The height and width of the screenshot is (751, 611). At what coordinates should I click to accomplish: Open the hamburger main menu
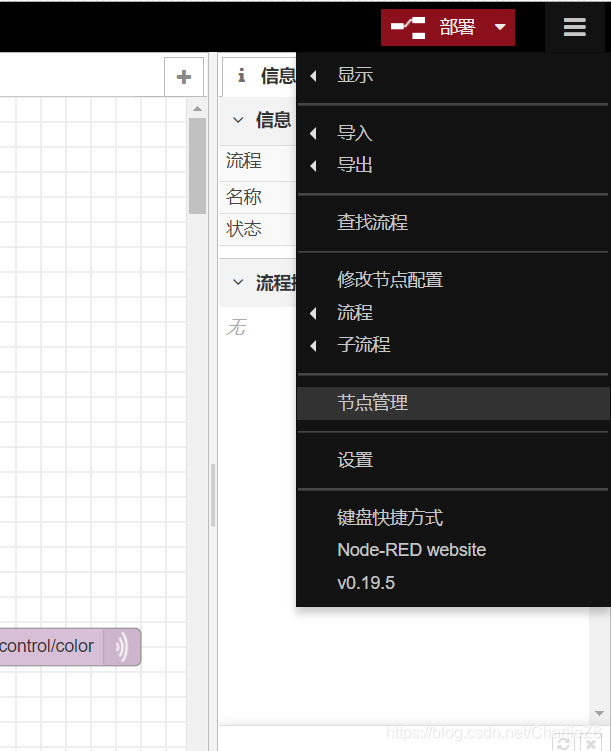point(575,27)
